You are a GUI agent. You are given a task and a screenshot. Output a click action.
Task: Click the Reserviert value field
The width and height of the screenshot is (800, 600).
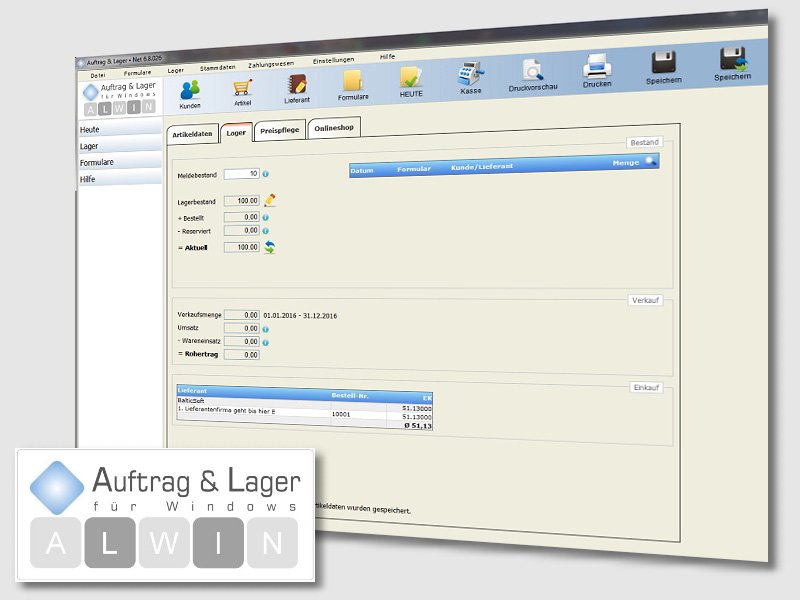[242, 231]
